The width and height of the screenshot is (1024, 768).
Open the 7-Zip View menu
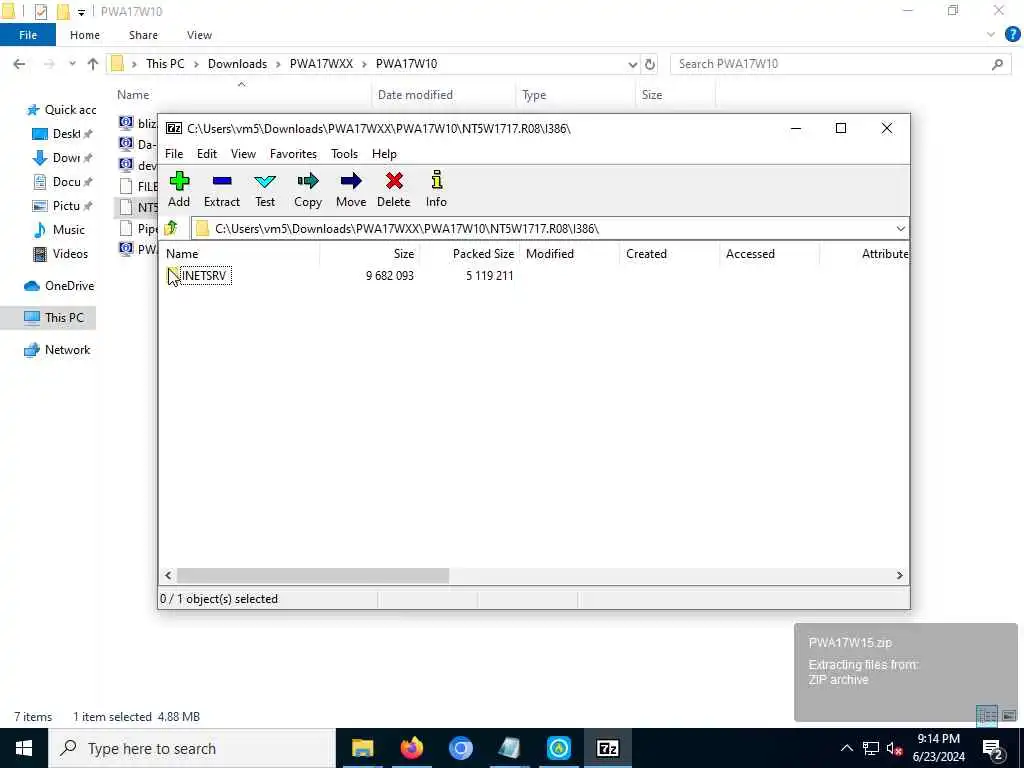pyautogui.click(x=243, y=154)
